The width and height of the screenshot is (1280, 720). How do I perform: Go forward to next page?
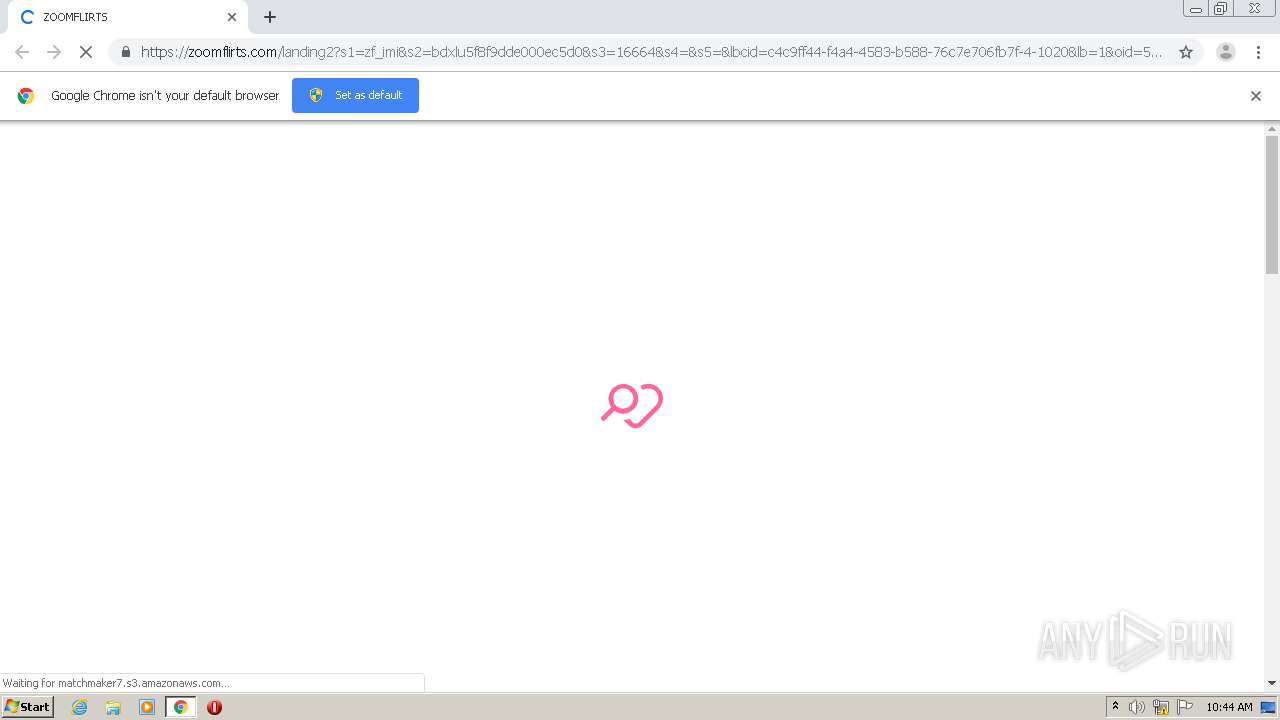pyautogui.click(x=54, y=52)
